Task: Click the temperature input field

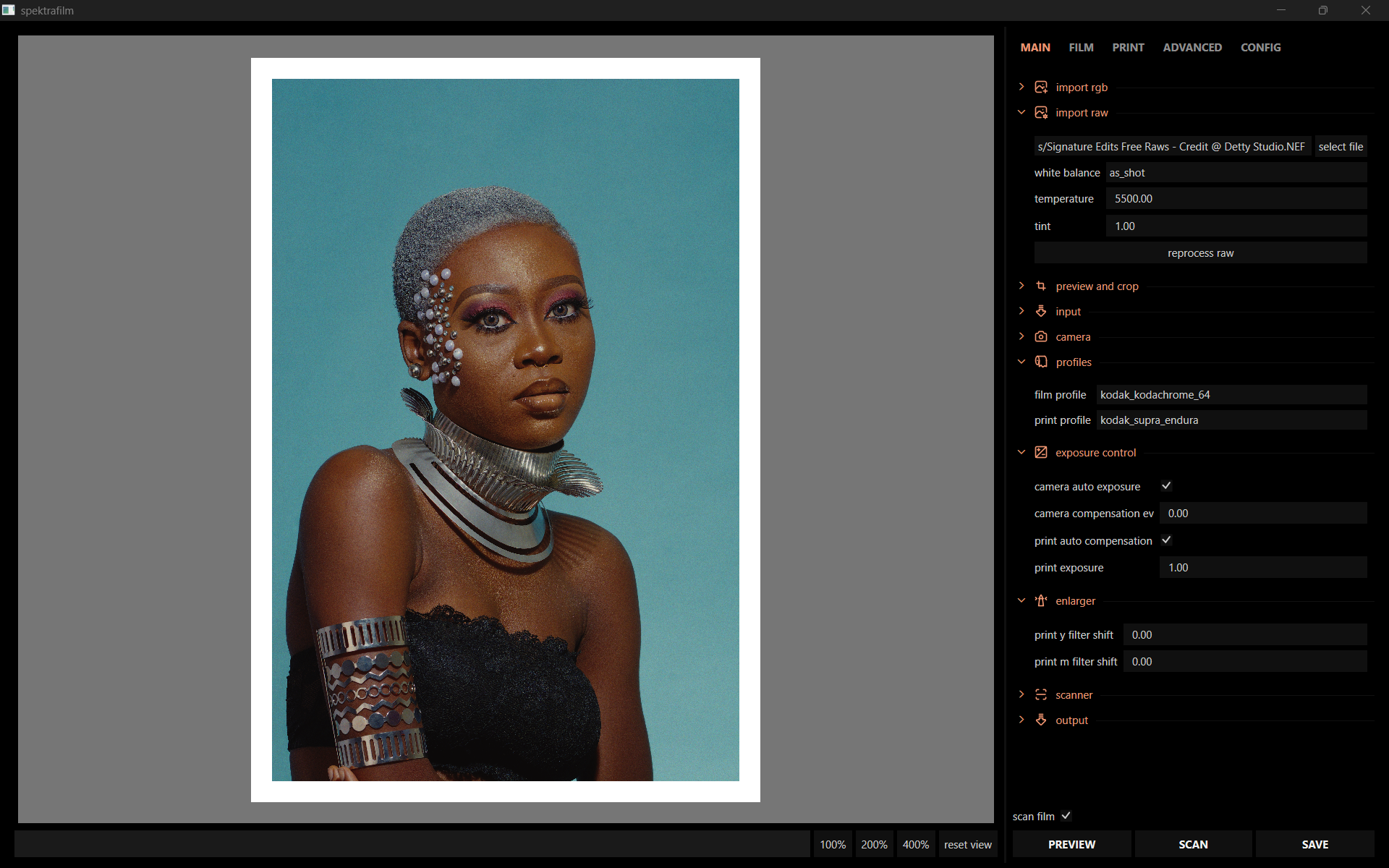Action: point(1236,198)
